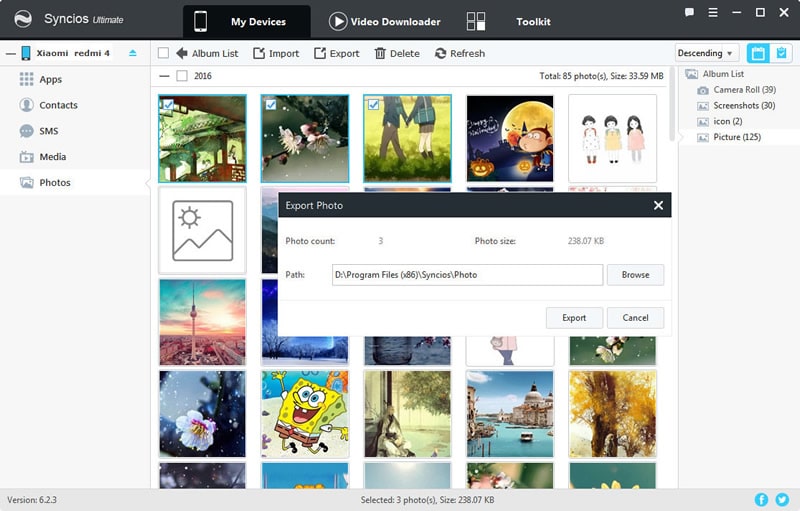Screen dimensions: 800x511
Task: Open the Facebook link icon
Action: point(761,500)
